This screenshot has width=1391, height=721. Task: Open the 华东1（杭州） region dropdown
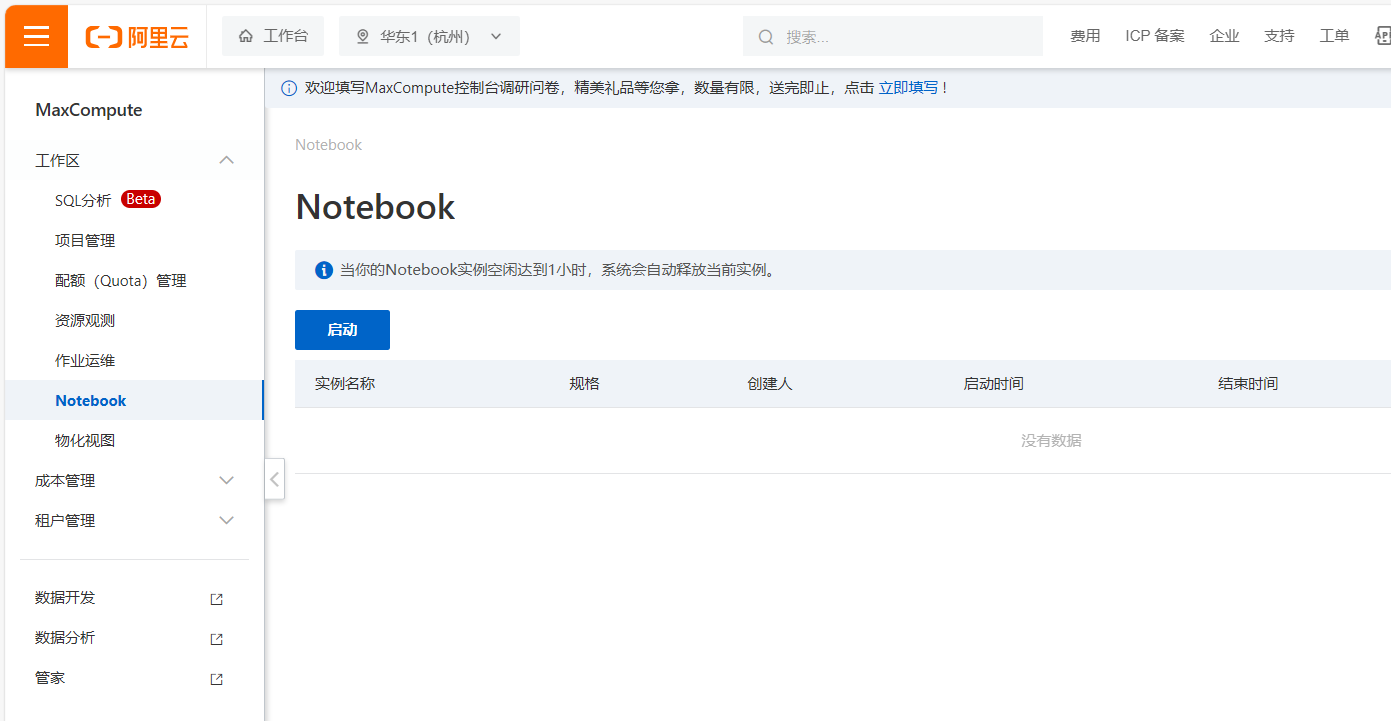430,36
